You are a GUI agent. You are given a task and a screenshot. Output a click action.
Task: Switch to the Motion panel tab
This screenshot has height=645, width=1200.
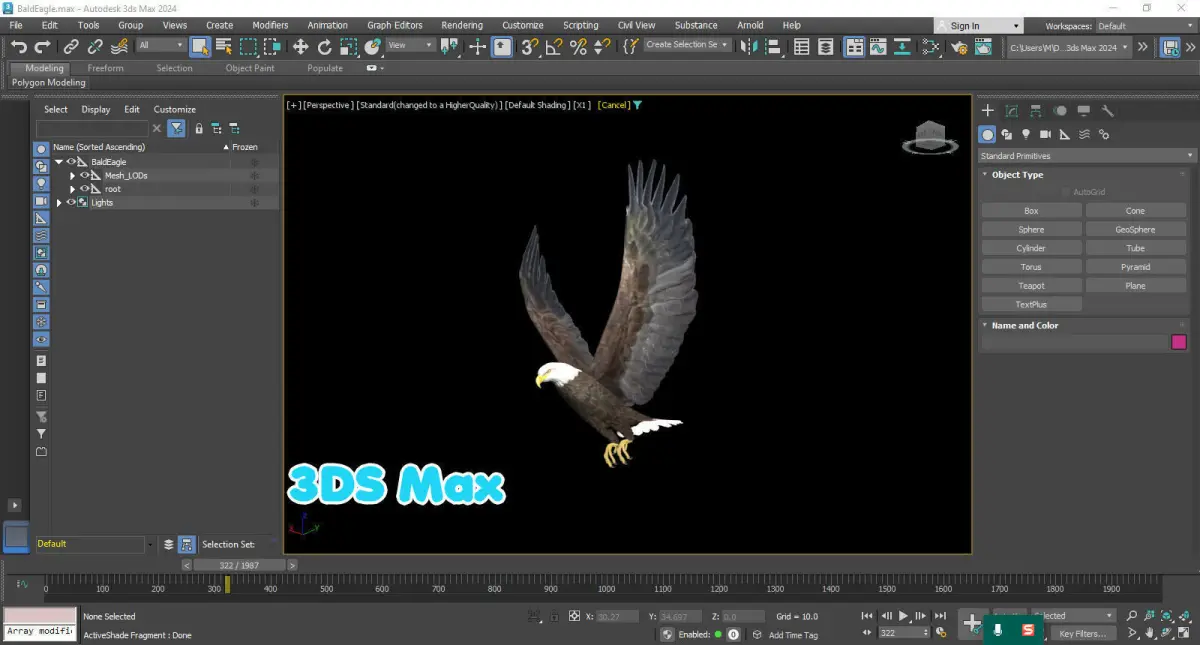pos(1060,111)
